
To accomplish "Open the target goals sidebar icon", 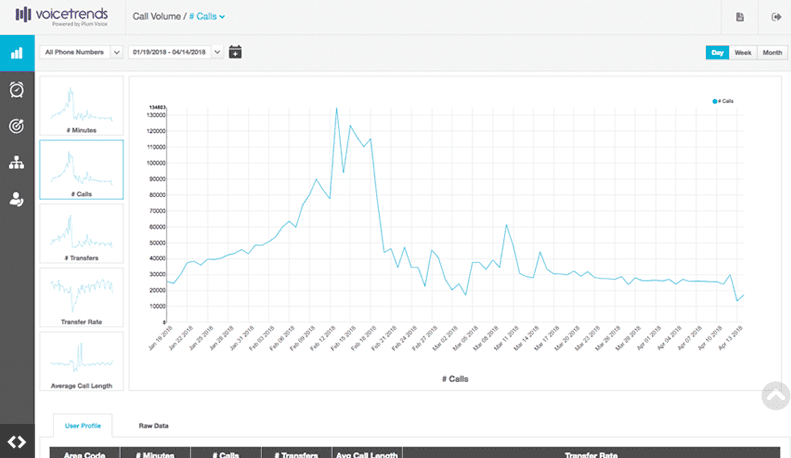I will [x=17, y=126].
